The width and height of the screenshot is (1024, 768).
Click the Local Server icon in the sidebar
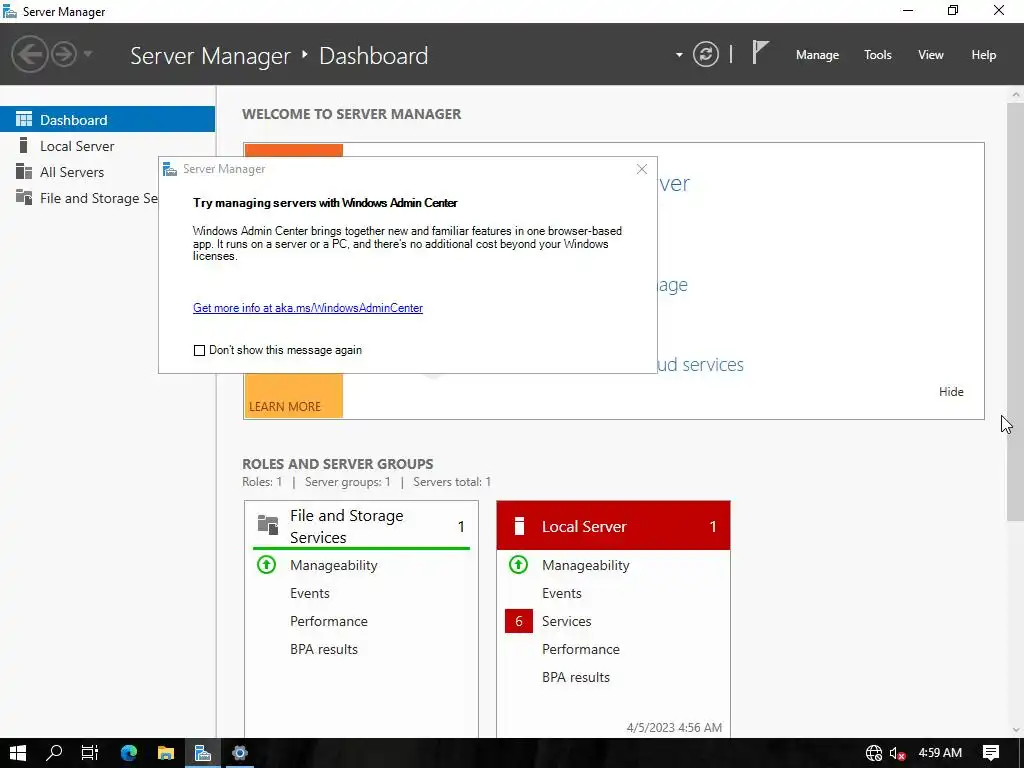pyautogui.click(x=24, y=146)
